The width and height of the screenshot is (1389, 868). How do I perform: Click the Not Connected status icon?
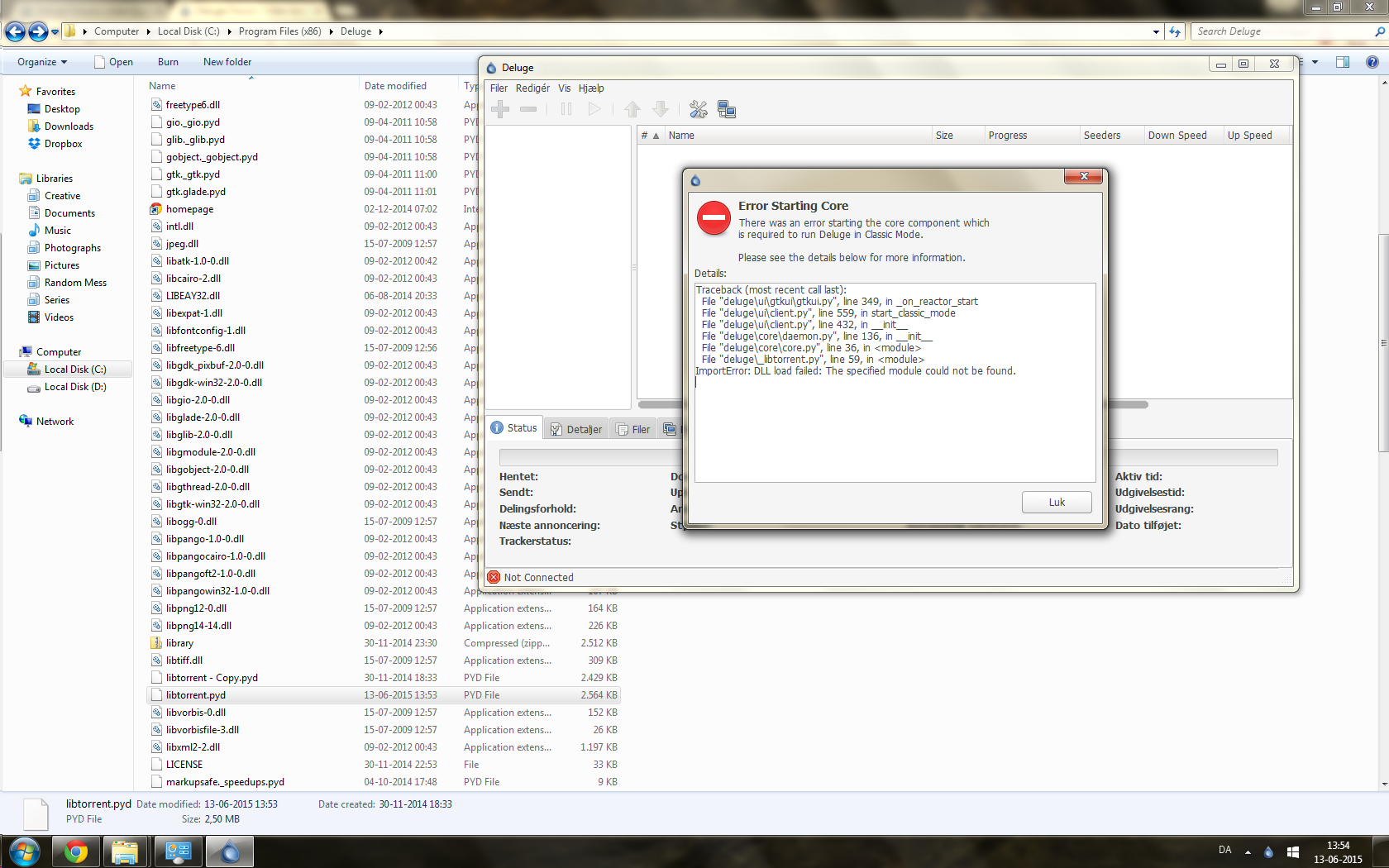pyautogui.click(x=494, y=577)
